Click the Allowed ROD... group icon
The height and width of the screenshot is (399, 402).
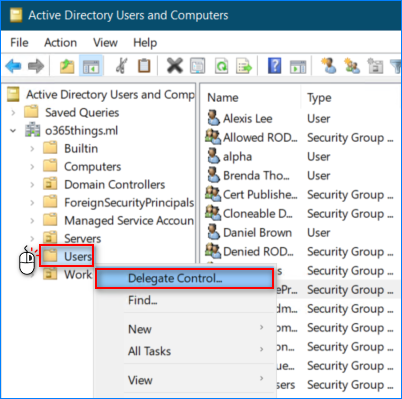pos(213,137)
